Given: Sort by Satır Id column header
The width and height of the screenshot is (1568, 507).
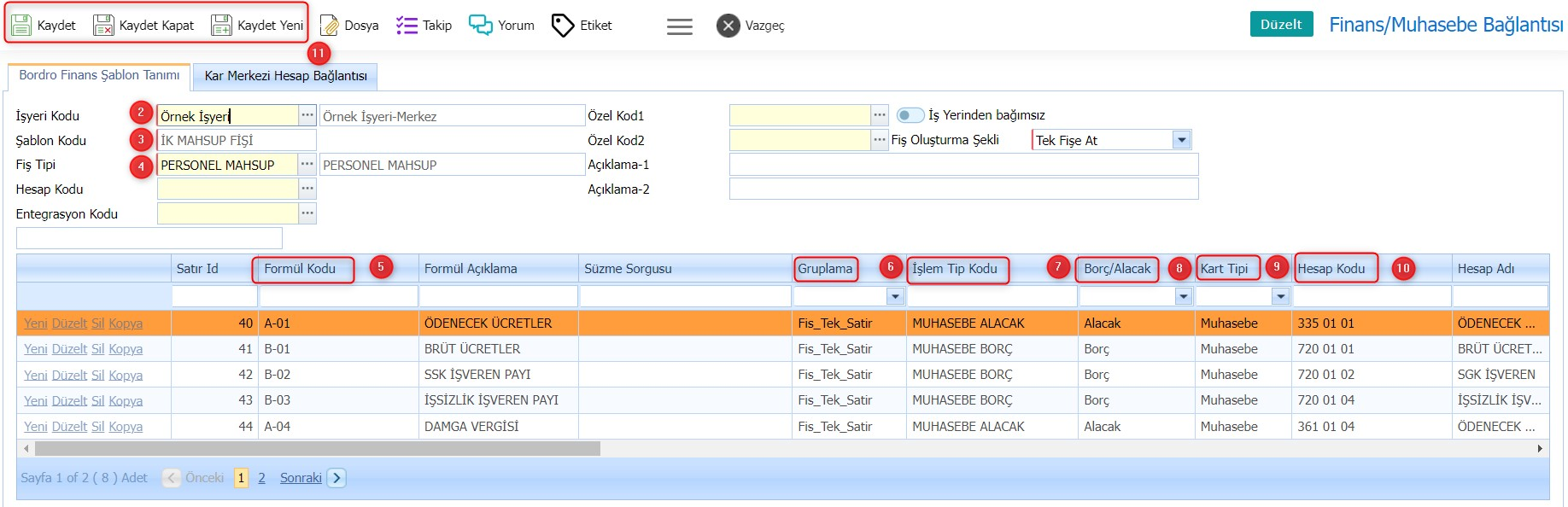Looking at the screenshot, I should click(197, 269).
